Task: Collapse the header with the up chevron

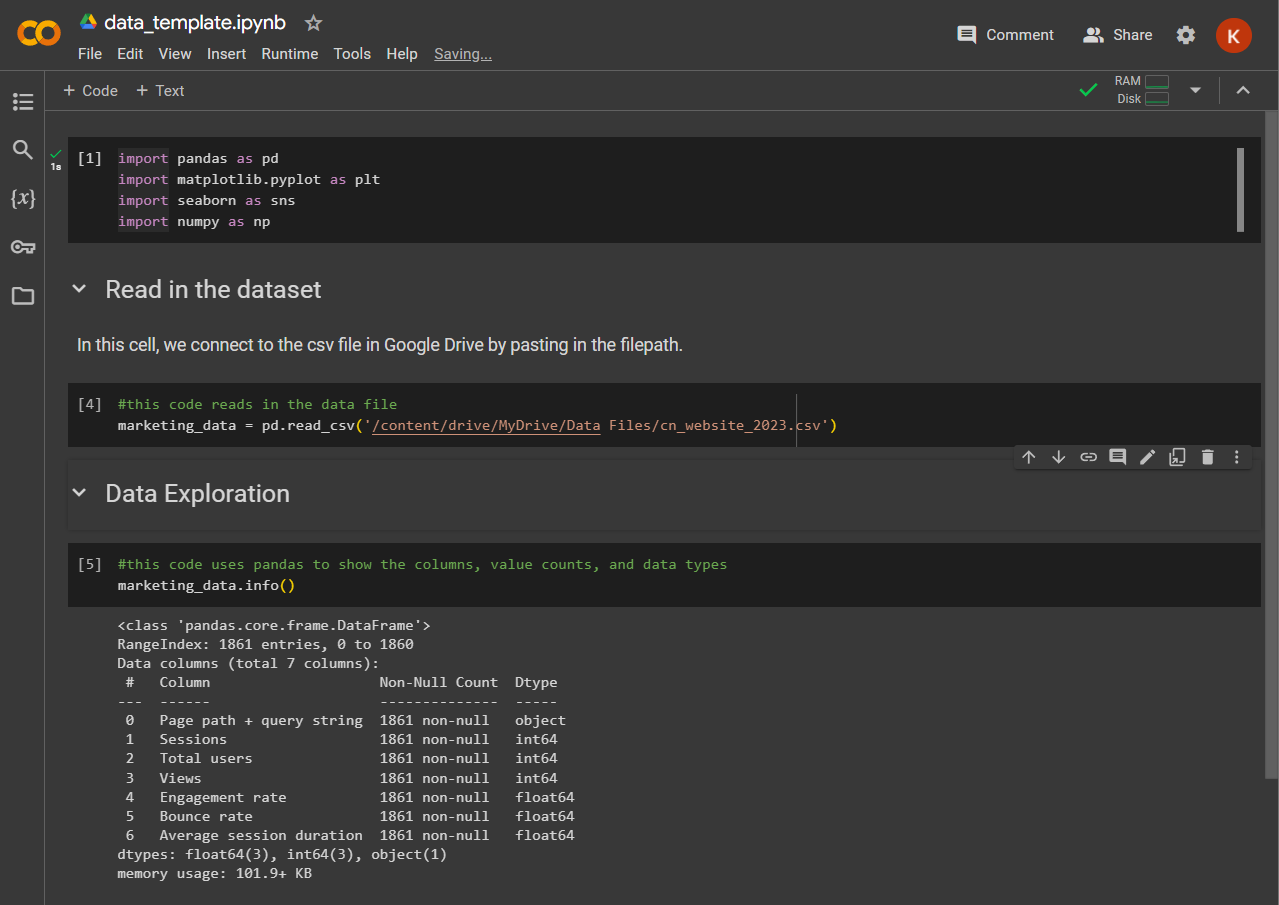Action: [x=1243, y=90]
